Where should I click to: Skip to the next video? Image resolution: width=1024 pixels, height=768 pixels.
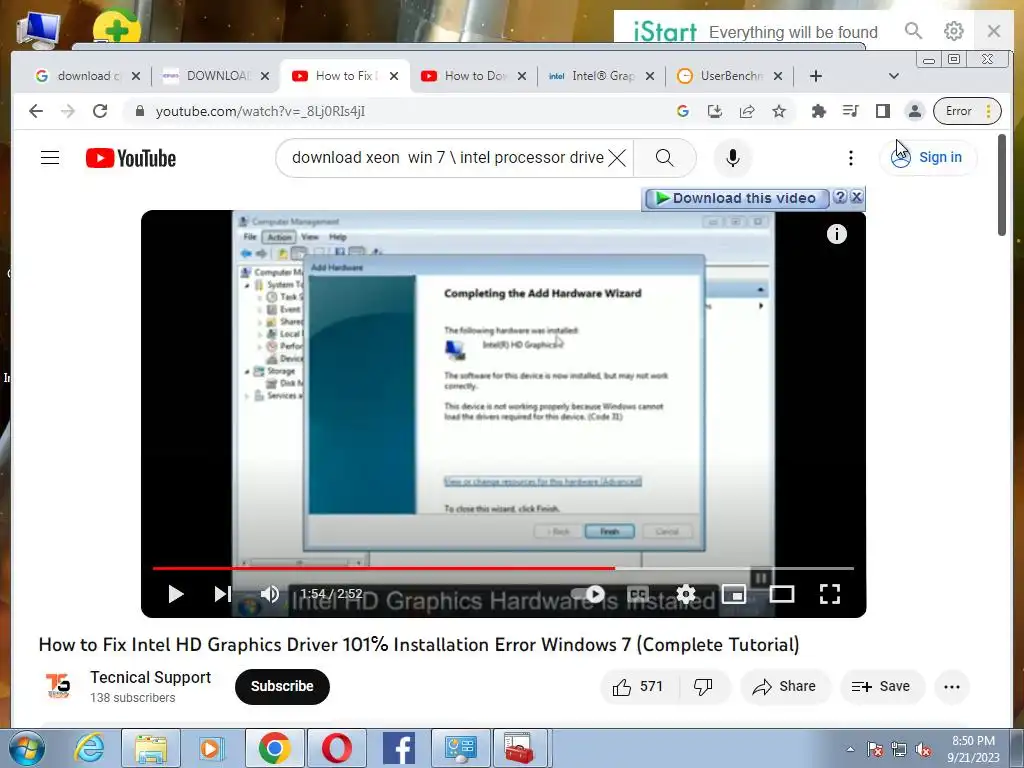tap(223, 594)
